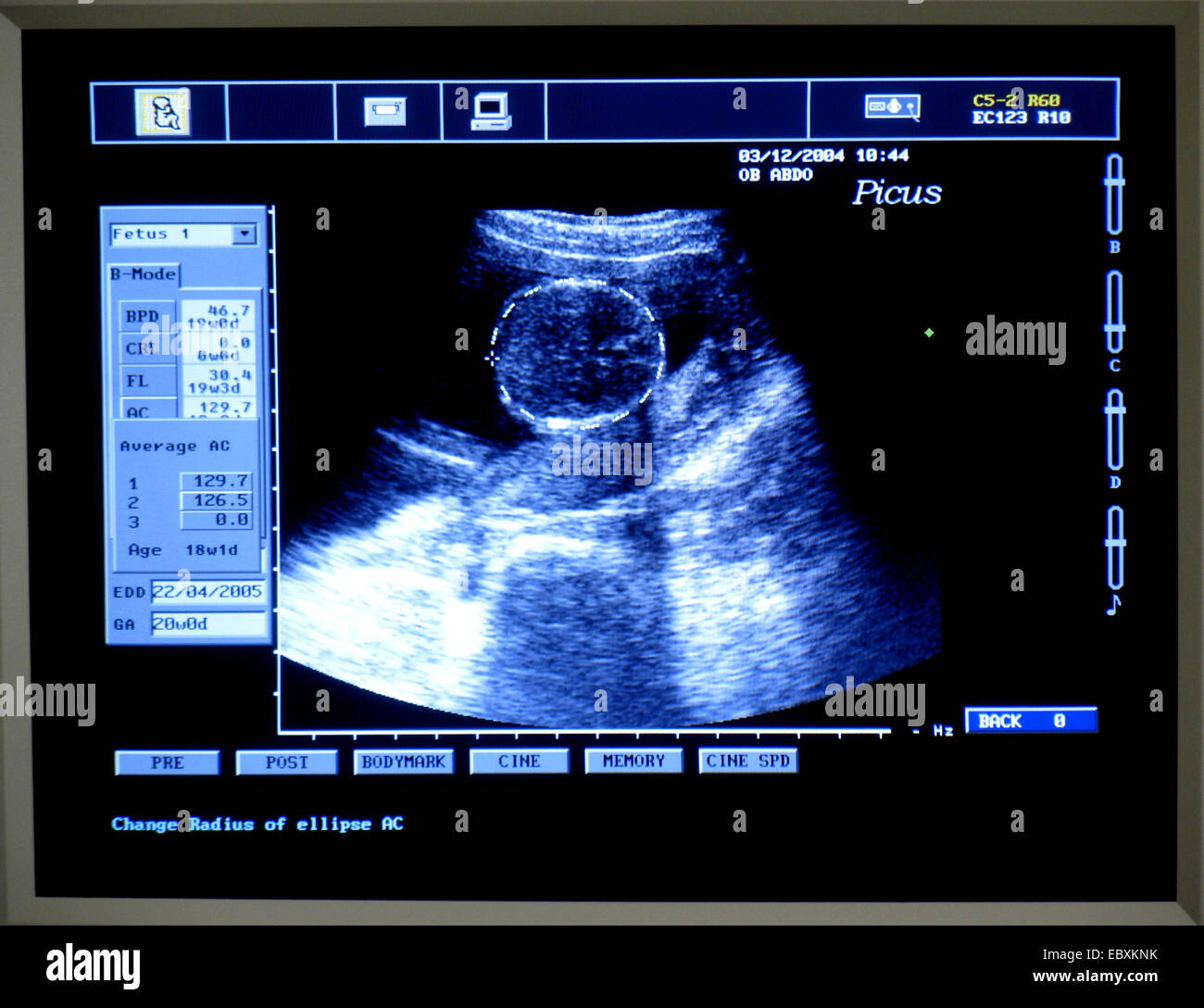Click the fetus obstetrics icon in top bar
The height and width of the screenshot is (1008, 1204).
point(162,111)
